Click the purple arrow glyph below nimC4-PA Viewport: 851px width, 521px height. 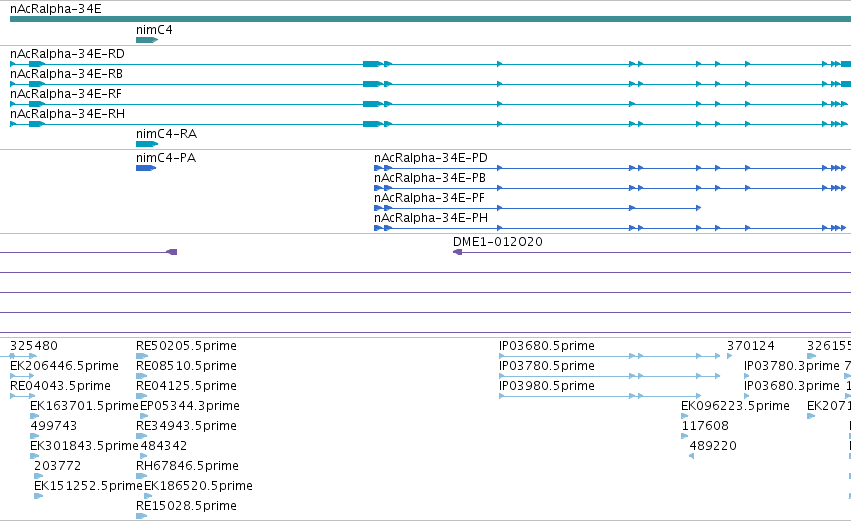pyautogui.click(x=172, y=252)
